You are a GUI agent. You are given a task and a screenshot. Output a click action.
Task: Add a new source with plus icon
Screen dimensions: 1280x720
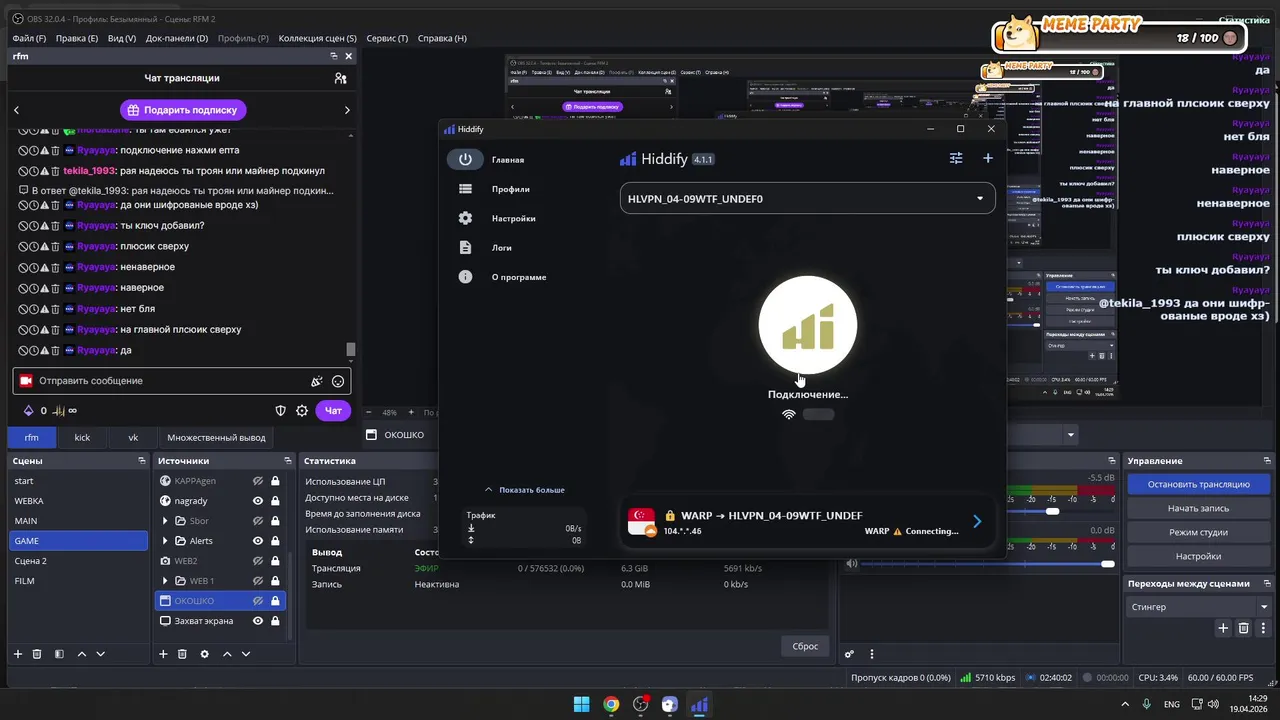click(163, 654)
